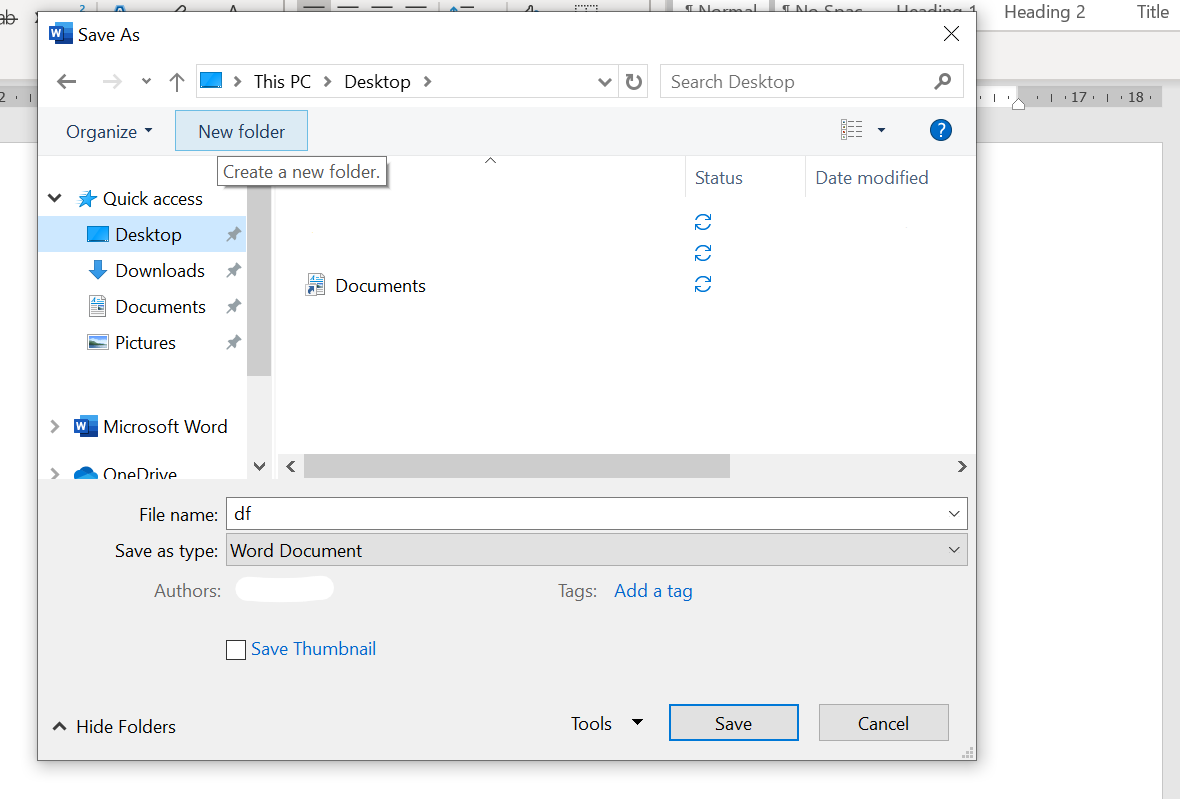Click Hide Folders
The image size is (1180, 799).
point(114,726)
